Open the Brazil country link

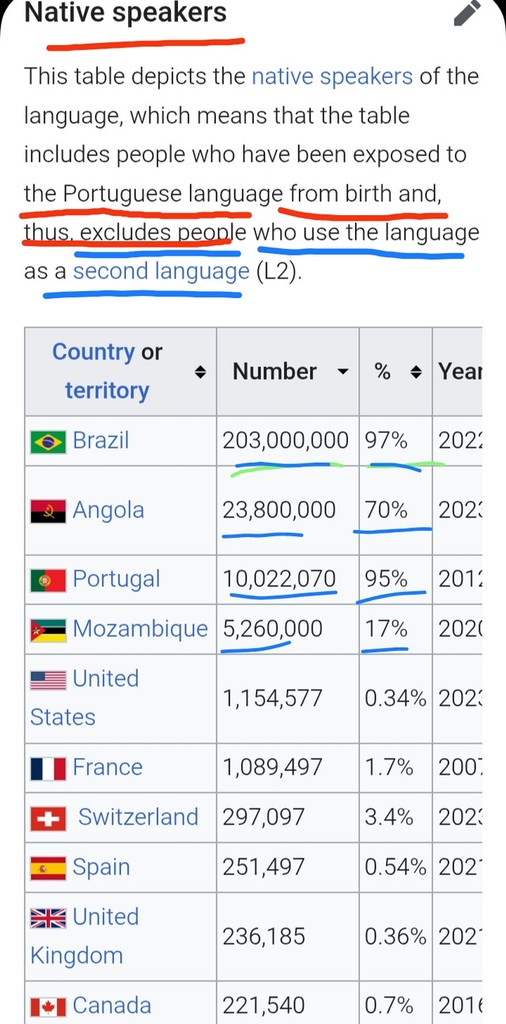[x=101, y=440]
